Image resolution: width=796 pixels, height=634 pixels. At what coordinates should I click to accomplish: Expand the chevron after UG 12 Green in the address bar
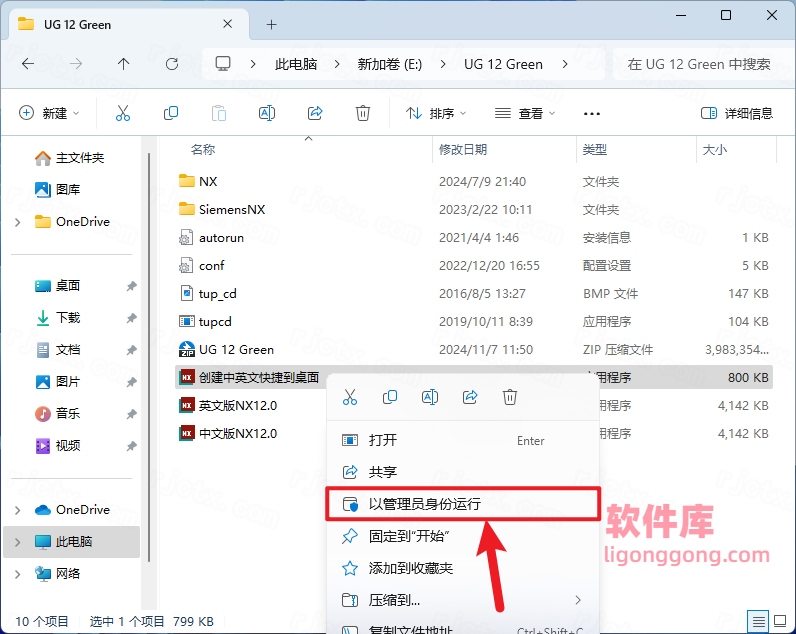tap(565, 64)
